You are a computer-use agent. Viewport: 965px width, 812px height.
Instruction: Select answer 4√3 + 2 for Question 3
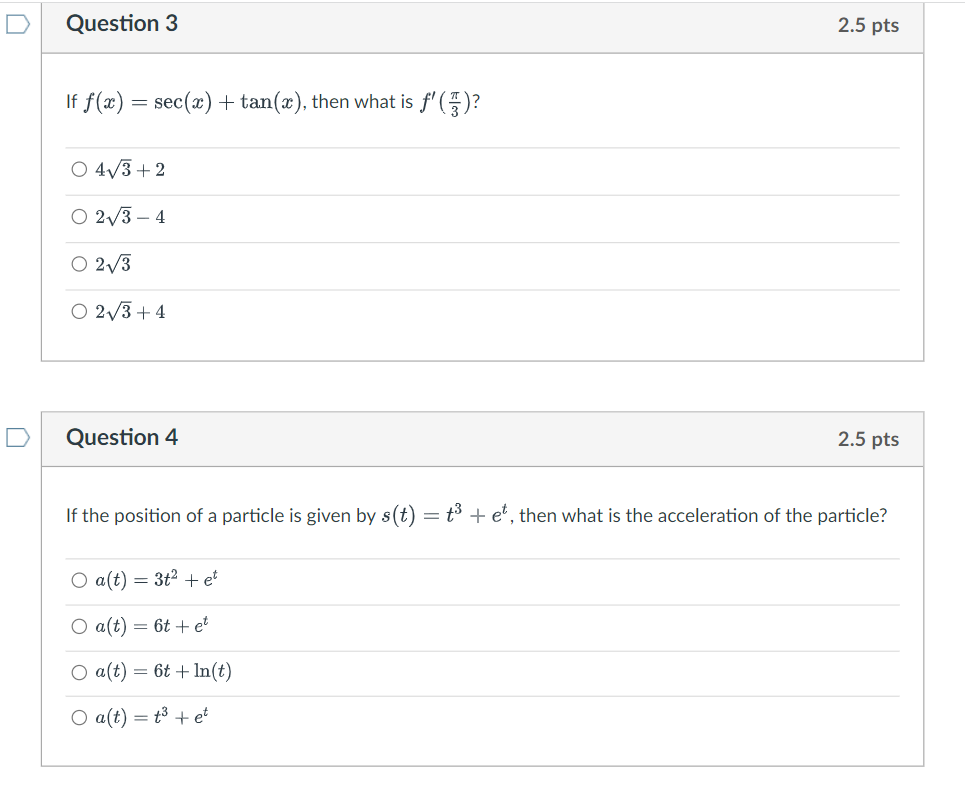coord(79,169)
